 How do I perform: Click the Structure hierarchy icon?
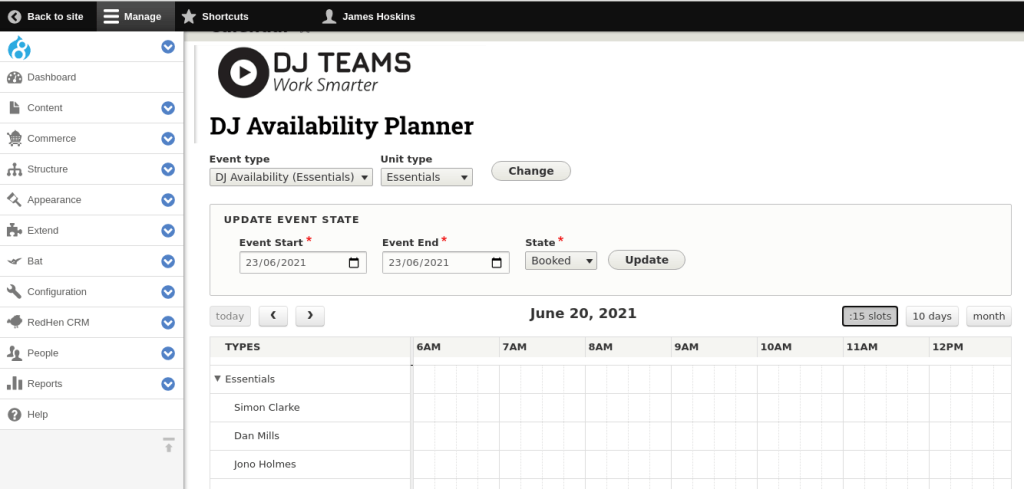pos(14,169)
